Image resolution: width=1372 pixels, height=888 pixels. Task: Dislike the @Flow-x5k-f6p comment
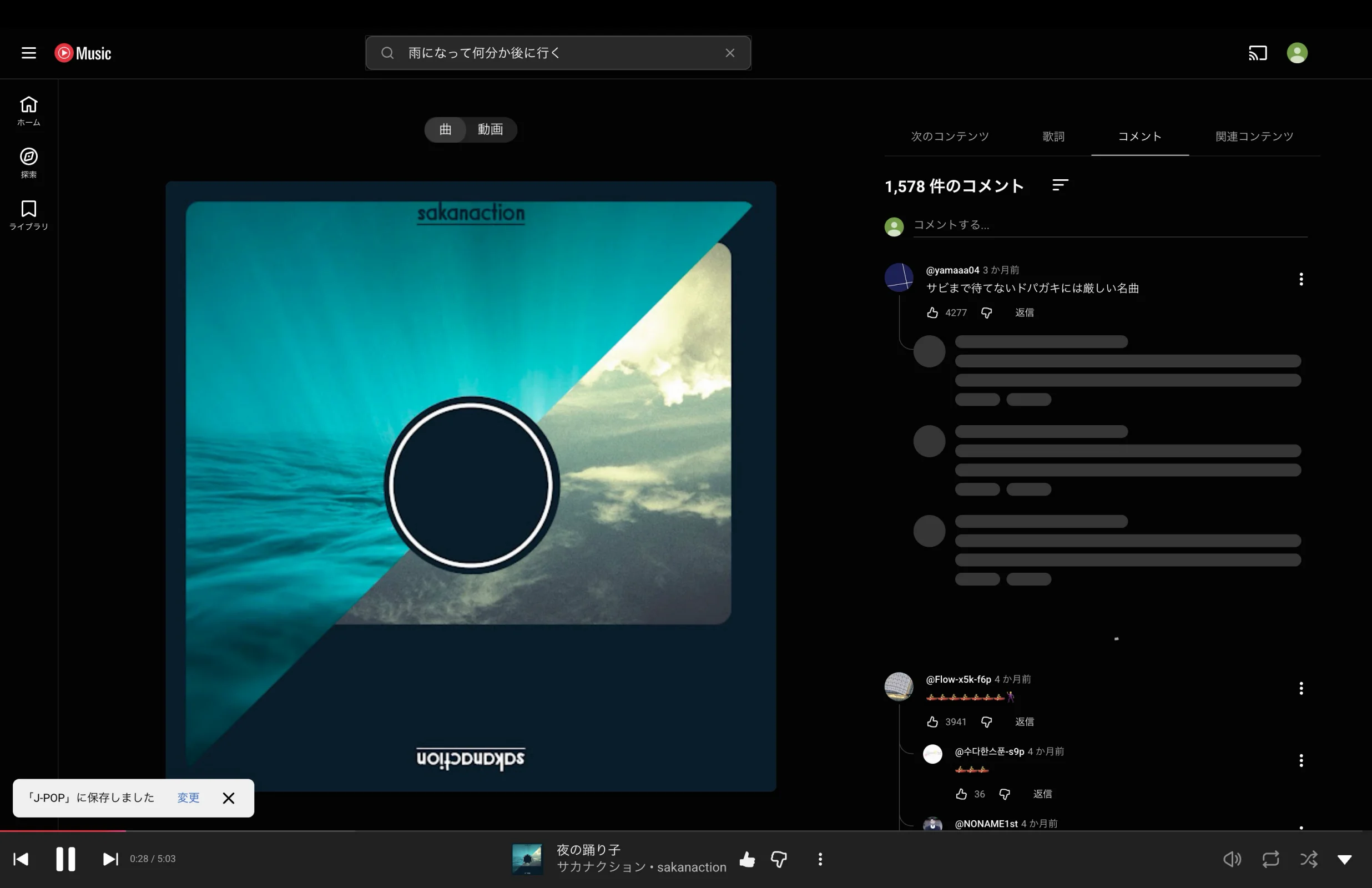coord(987,723)
